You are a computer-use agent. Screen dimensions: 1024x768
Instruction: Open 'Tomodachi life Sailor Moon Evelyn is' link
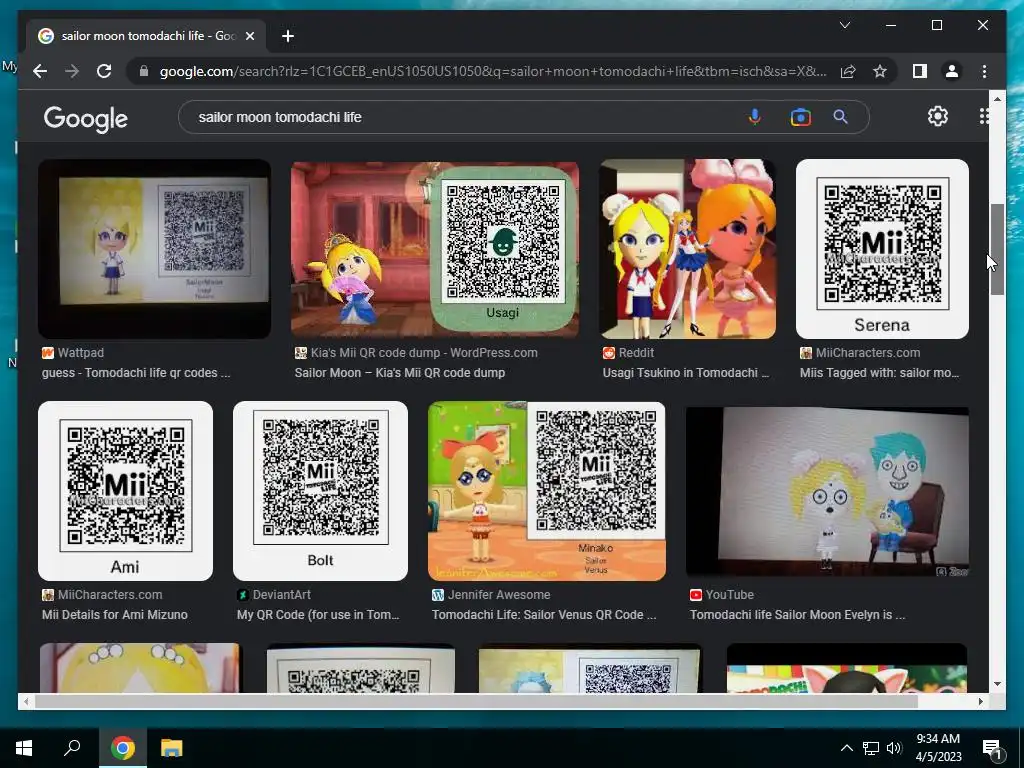coord(797,615)
